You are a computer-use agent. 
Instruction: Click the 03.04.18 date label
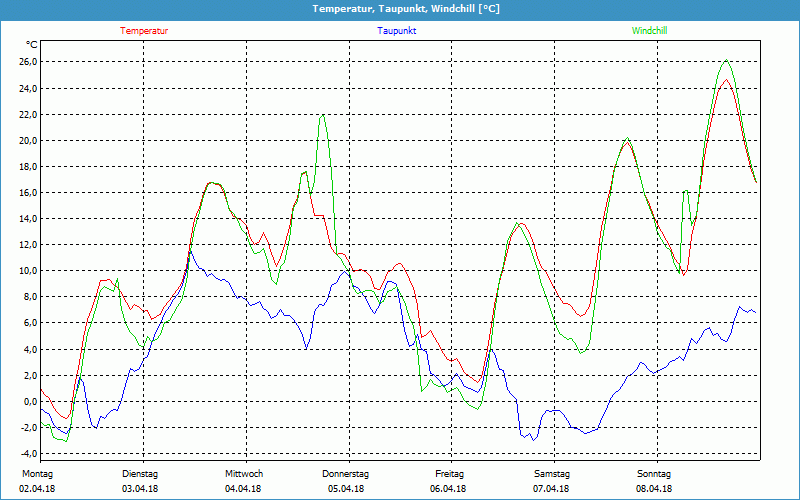(140, 489)
